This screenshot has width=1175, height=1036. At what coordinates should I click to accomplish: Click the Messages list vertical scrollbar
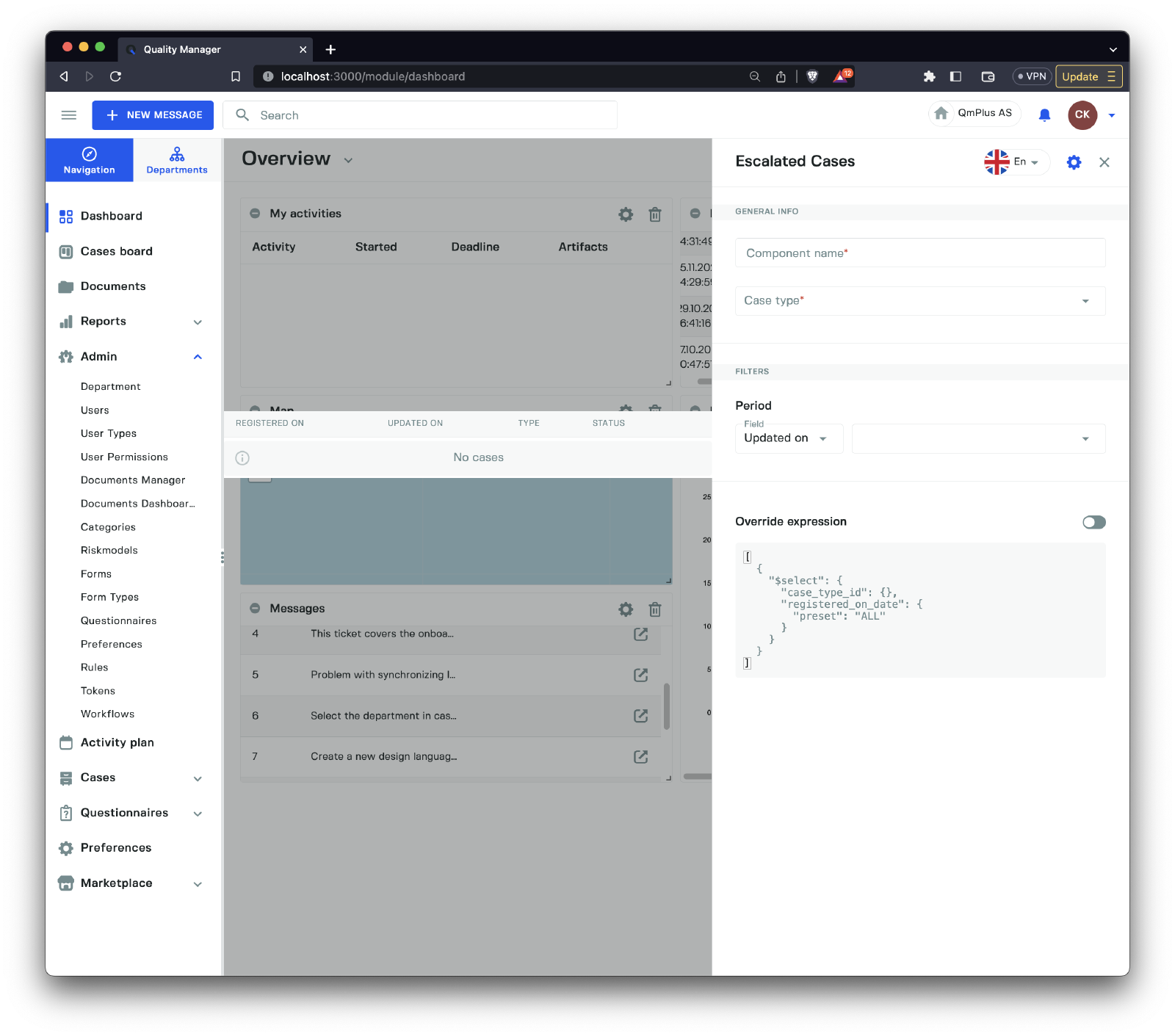(x=666, y=706)
